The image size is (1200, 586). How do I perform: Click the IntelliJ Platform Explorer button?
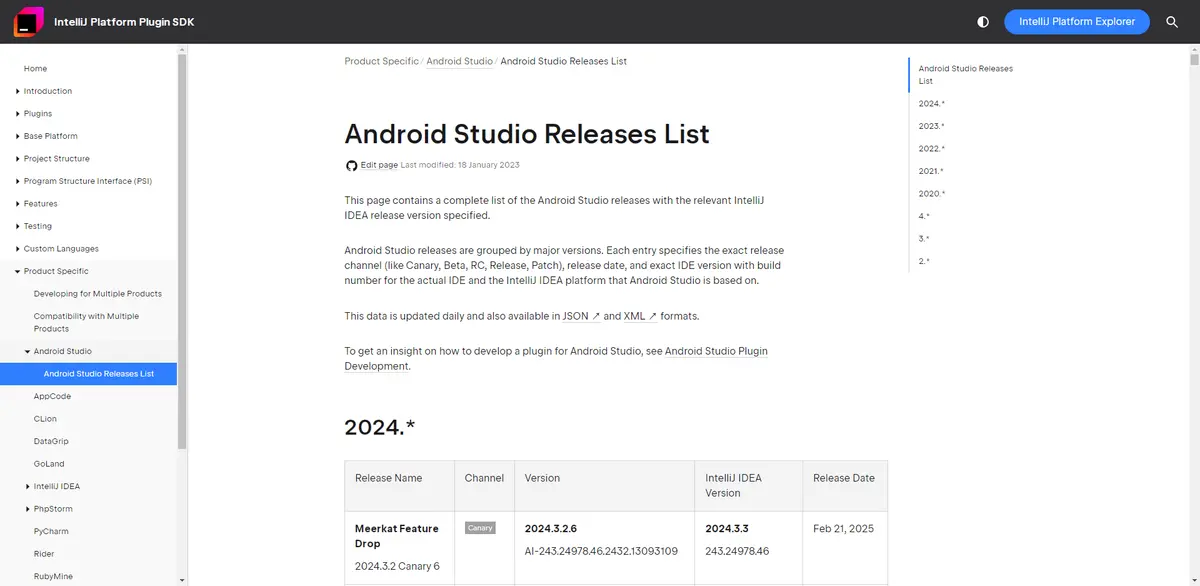pyautogui.click(x=1076, y=21)
